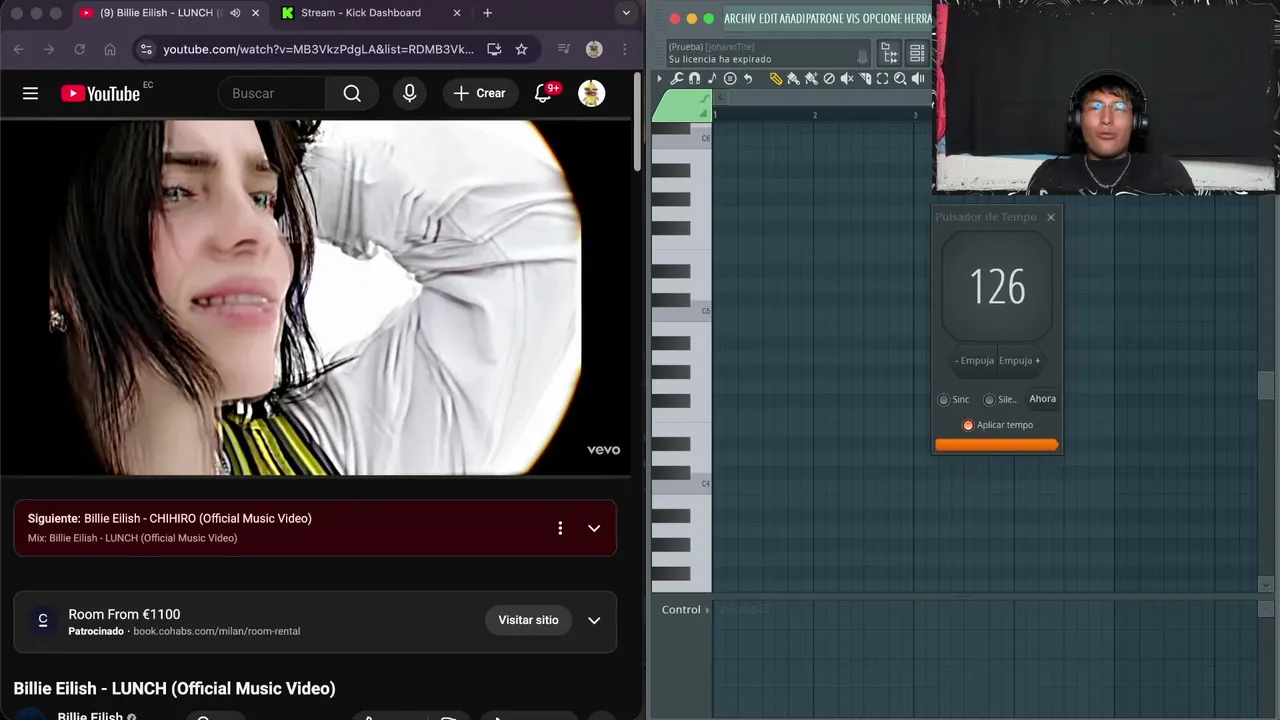Switch to Stream - Kick Dashboard tab
Viewport: 1280px width, 720px height.
(371, 13)
